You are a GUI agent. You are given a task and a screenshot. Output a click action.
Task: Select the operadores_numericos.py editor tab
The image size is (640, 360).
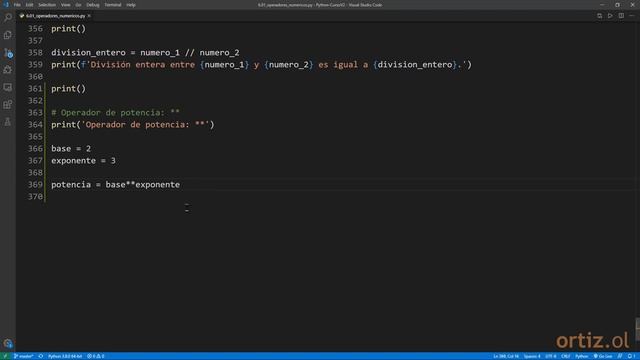coord(55,16)
